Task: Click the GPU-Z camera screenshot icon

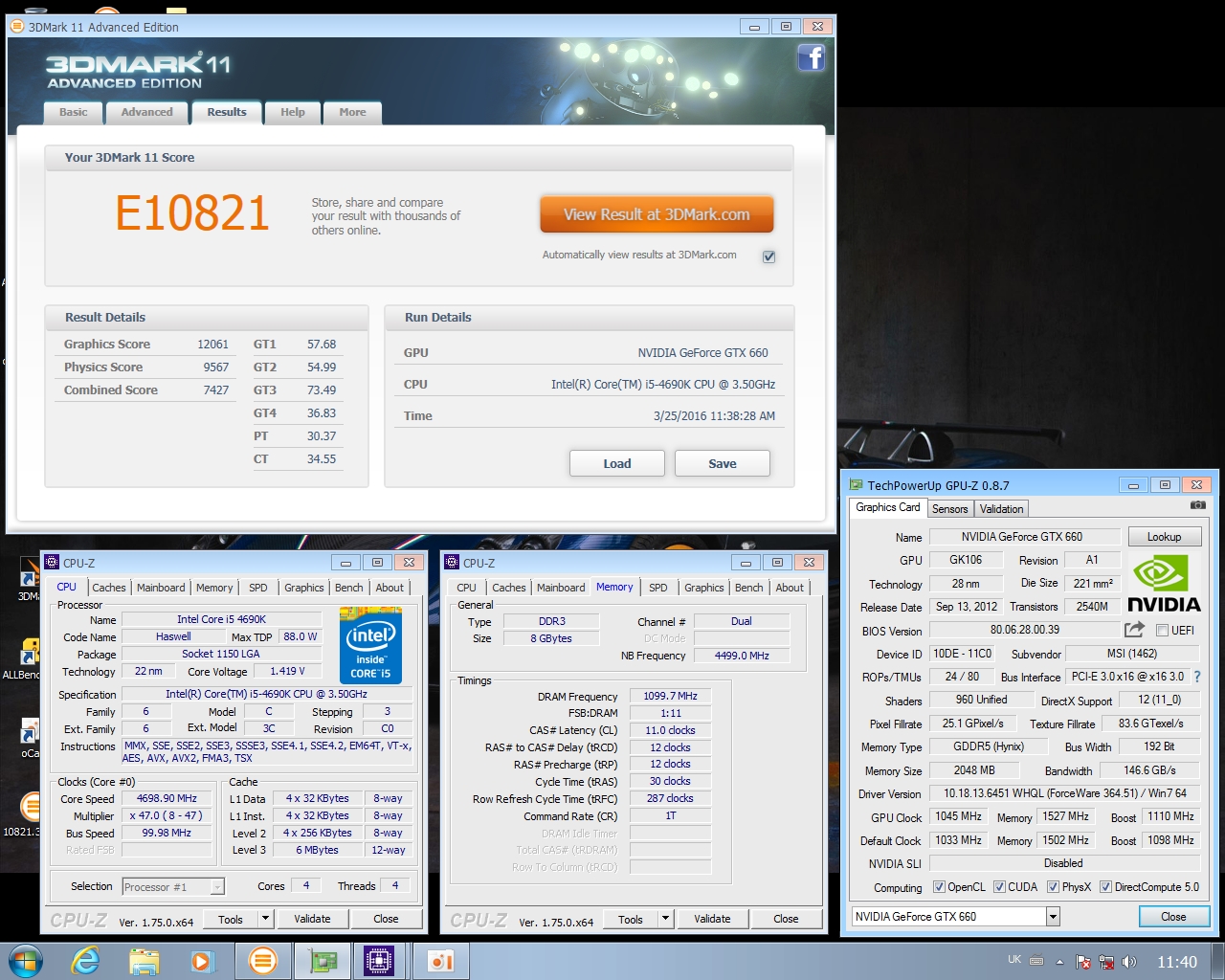Action: point(1197,504)
